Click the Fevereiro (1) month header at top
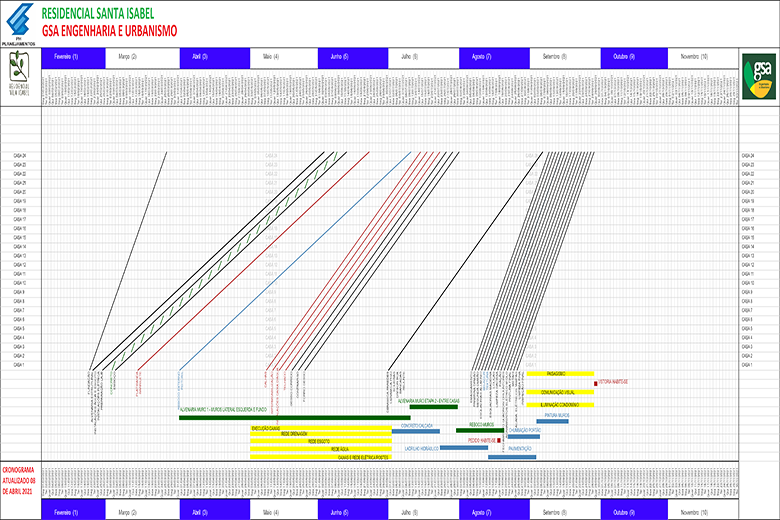The height and width of the screenshot is (520, 780). (x=66, y=58)
